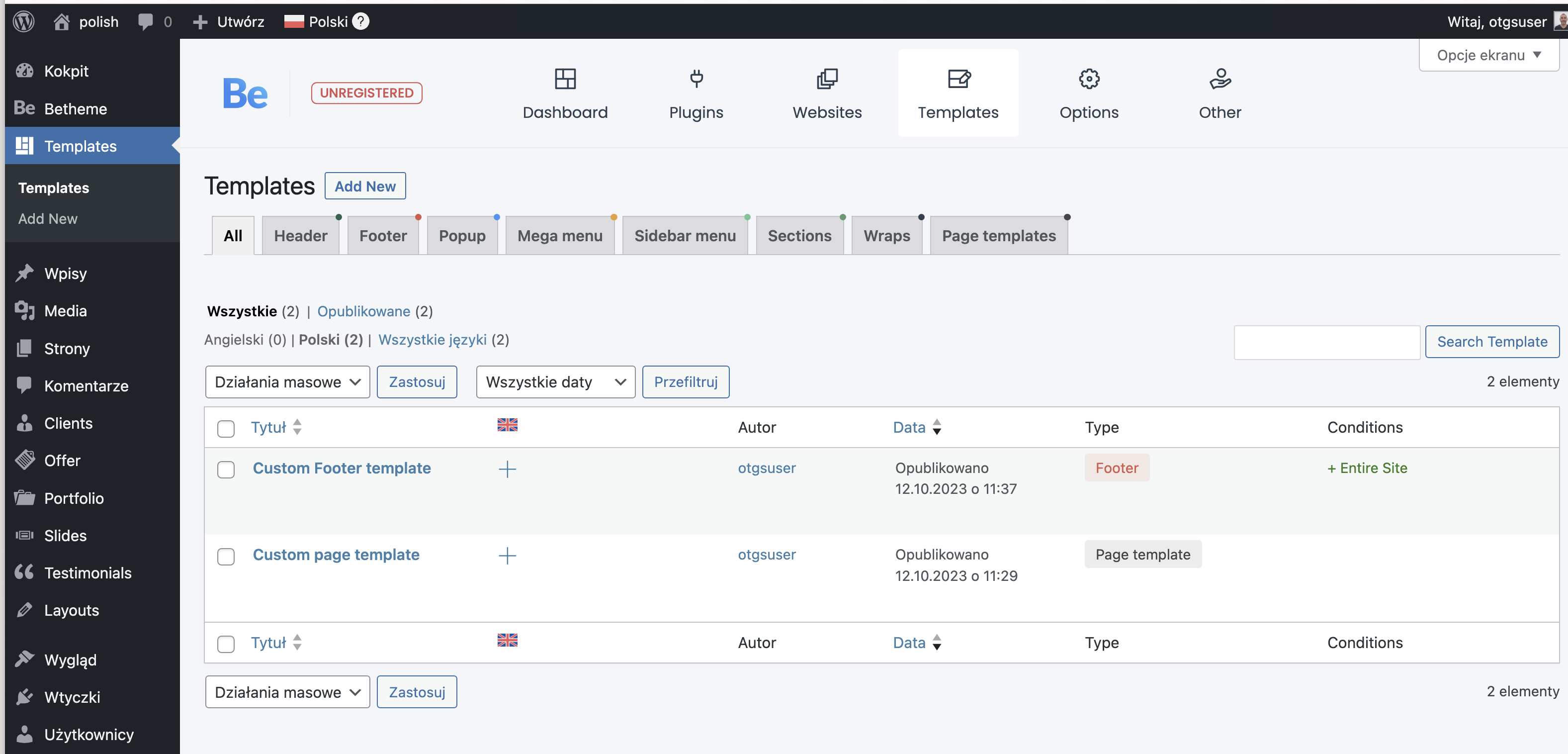Click top Zastosuj apply button
The image size is (1568, 754).
coord(417,382)
